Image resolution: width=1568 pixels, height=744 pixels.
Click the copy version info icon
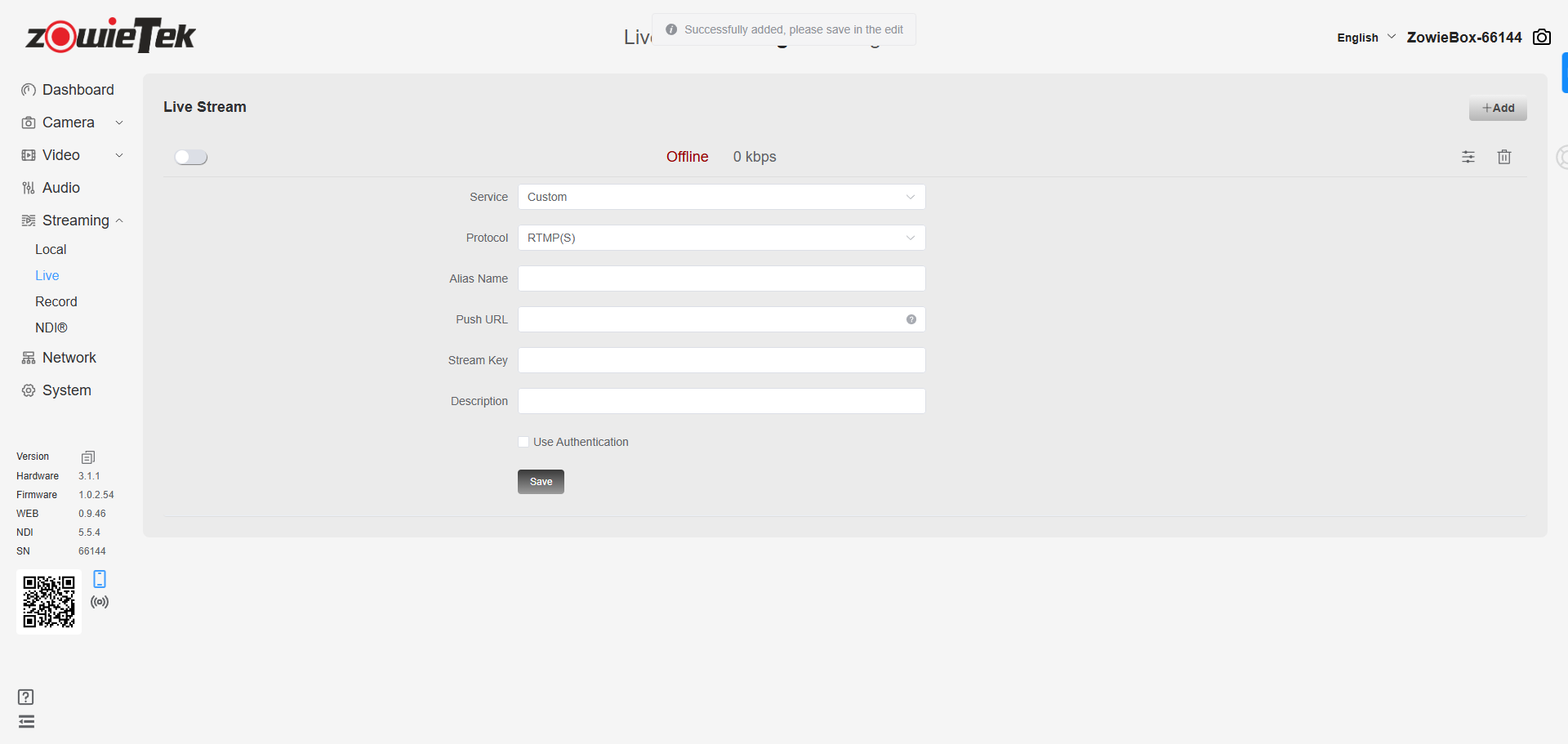coord(88,457)
